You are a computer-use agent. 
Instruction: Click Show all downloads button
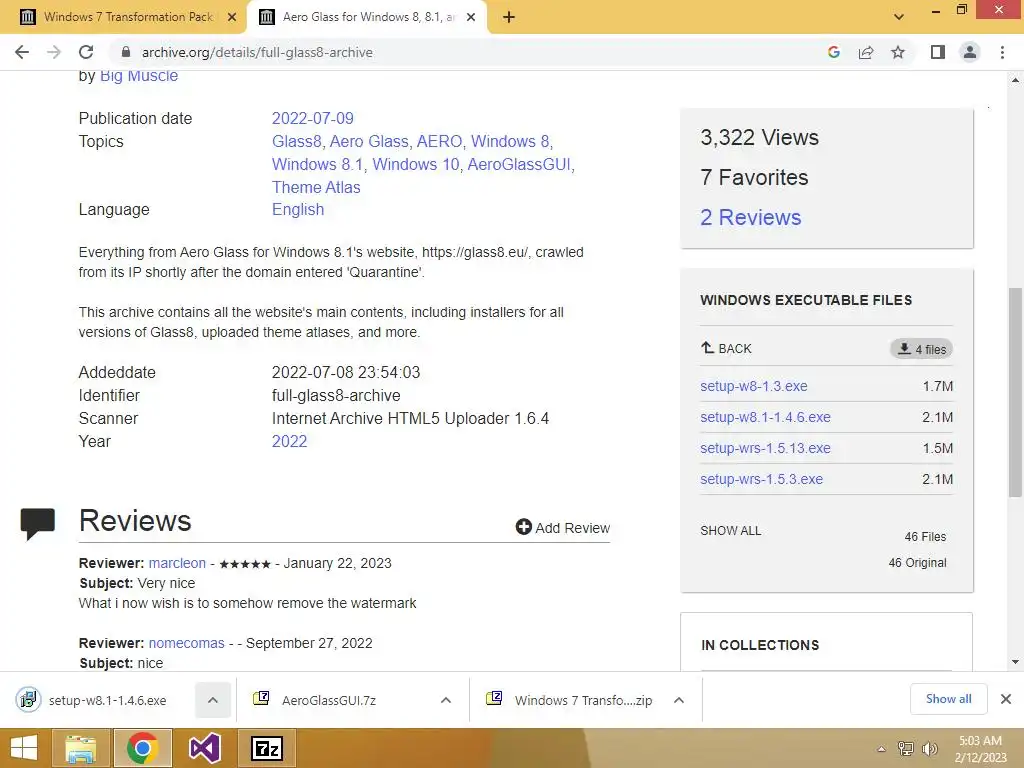(x=948, y=699)
